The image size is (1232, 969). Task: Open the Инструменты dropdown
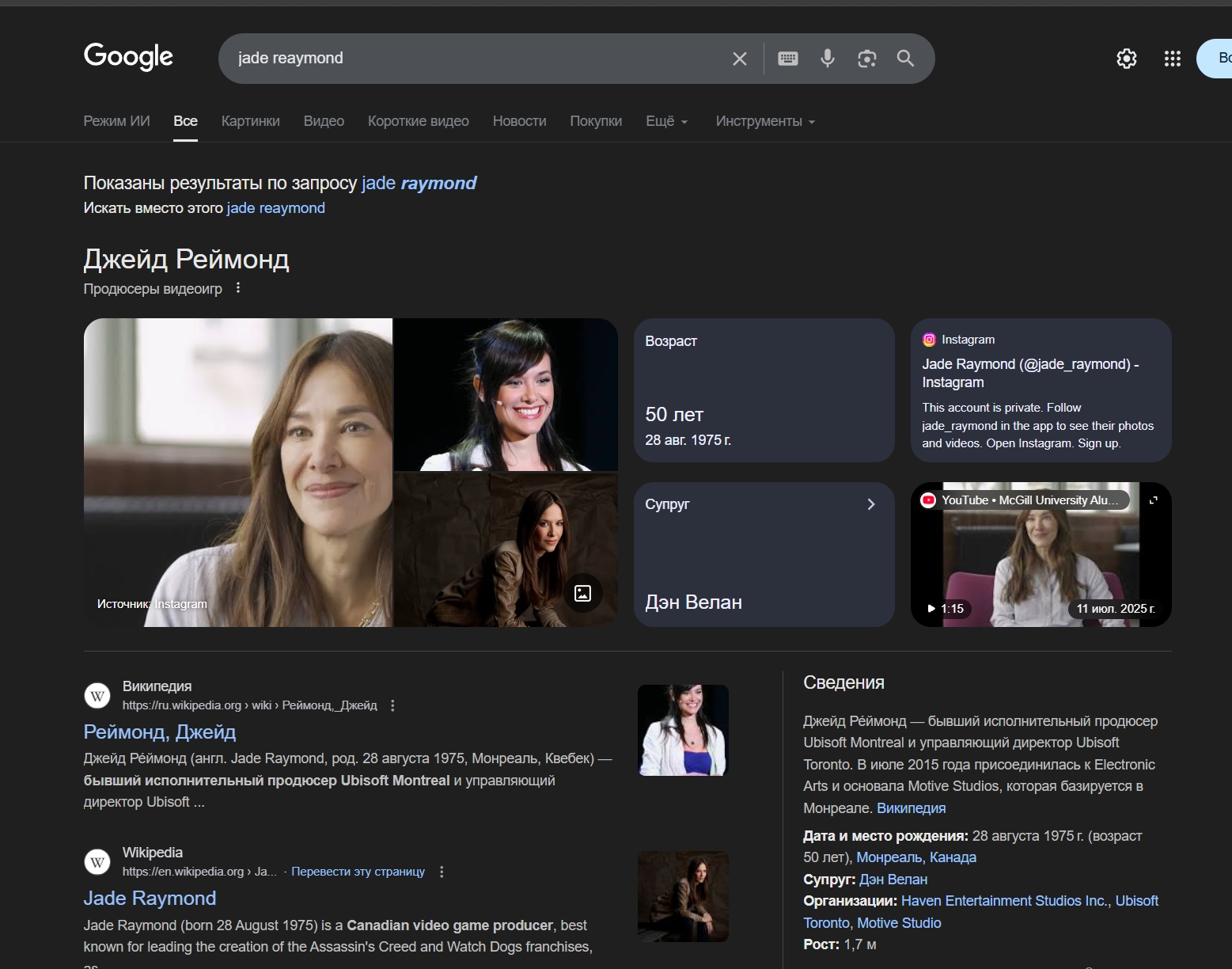[x=764, y=121]
